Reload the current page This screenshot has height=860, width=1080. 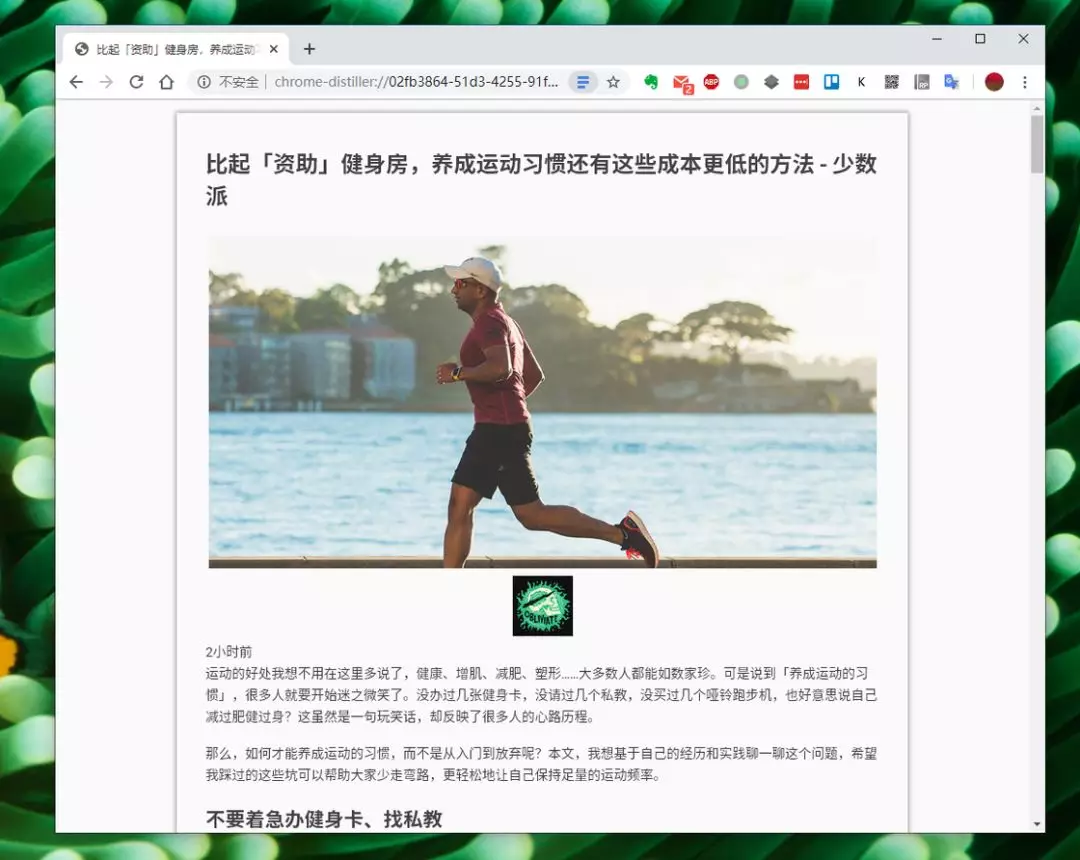[x=136, y=82]
